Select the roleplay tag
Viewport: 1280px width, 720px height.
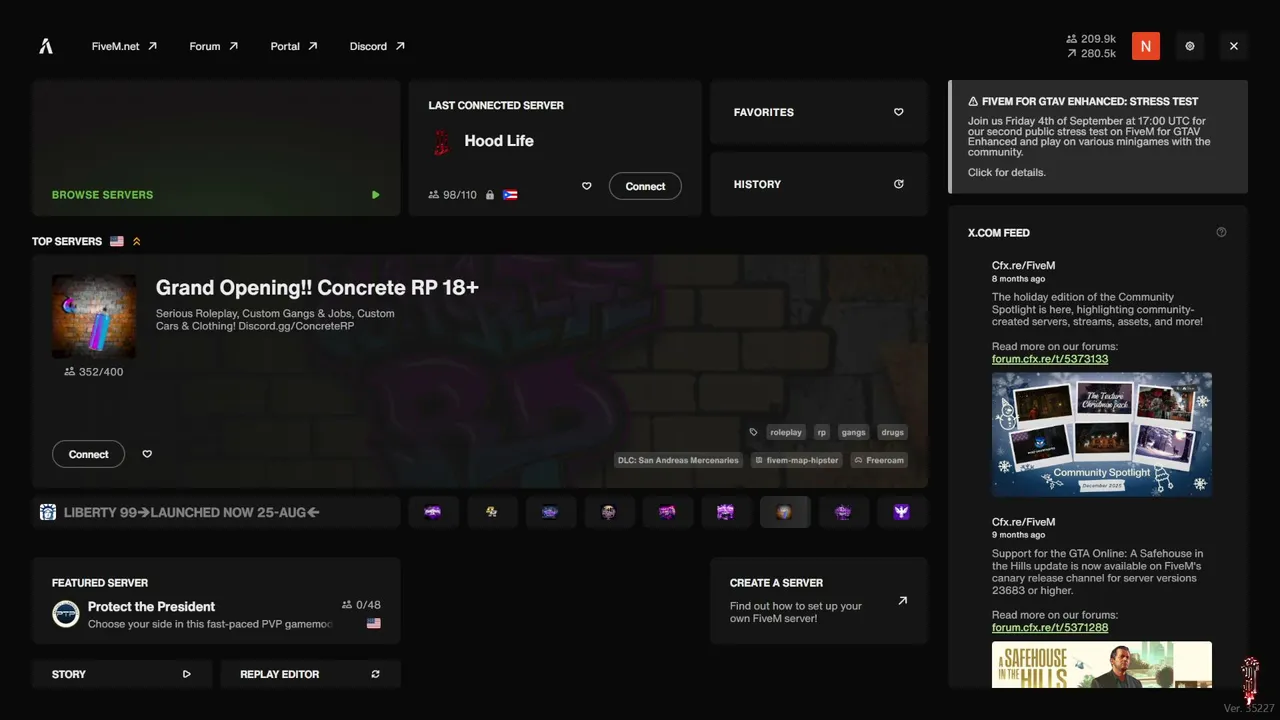[786, 432]
